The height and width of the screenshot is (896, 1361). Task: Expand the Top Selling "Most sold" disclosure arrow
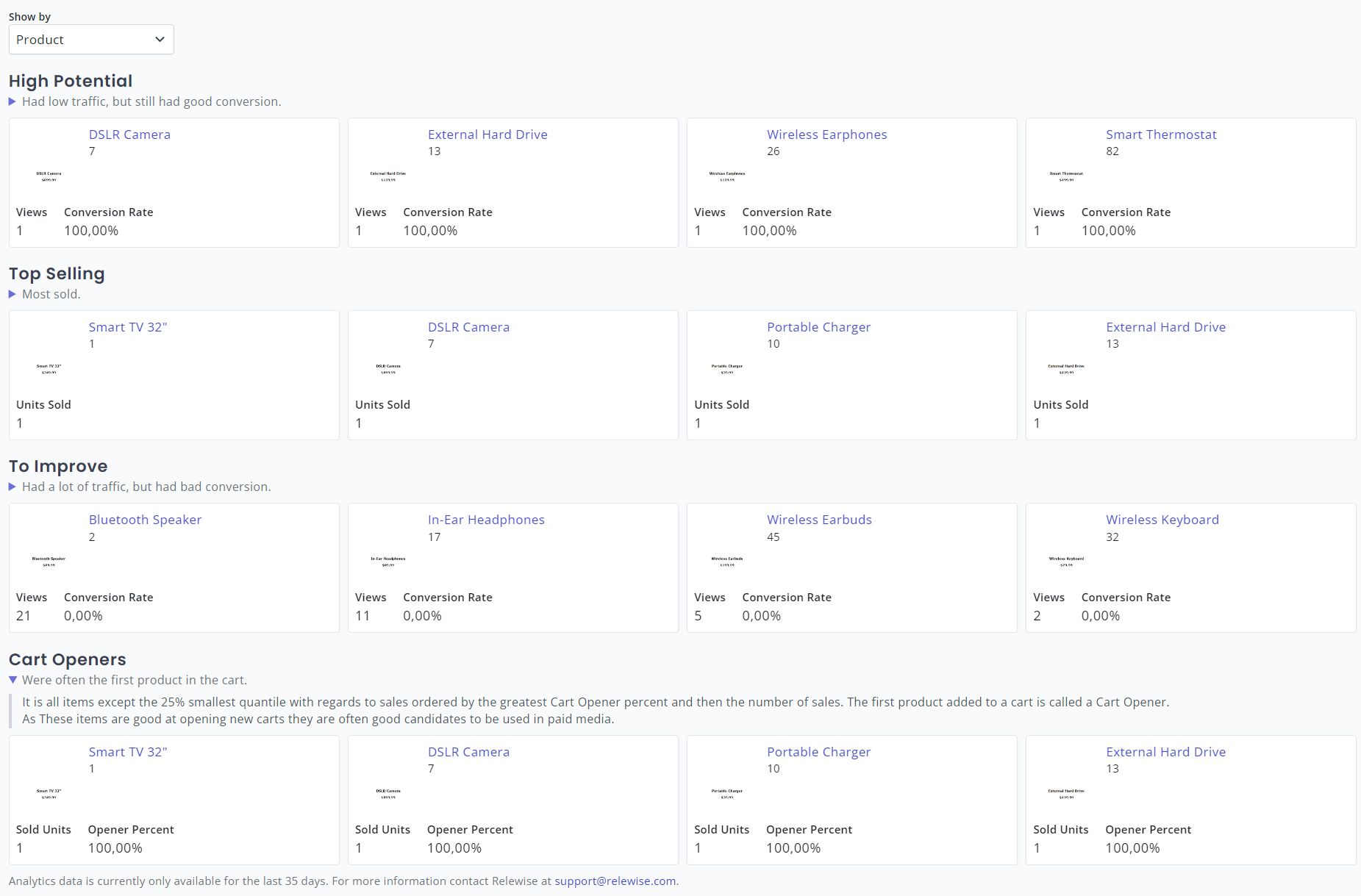click(x=11, y=294)
